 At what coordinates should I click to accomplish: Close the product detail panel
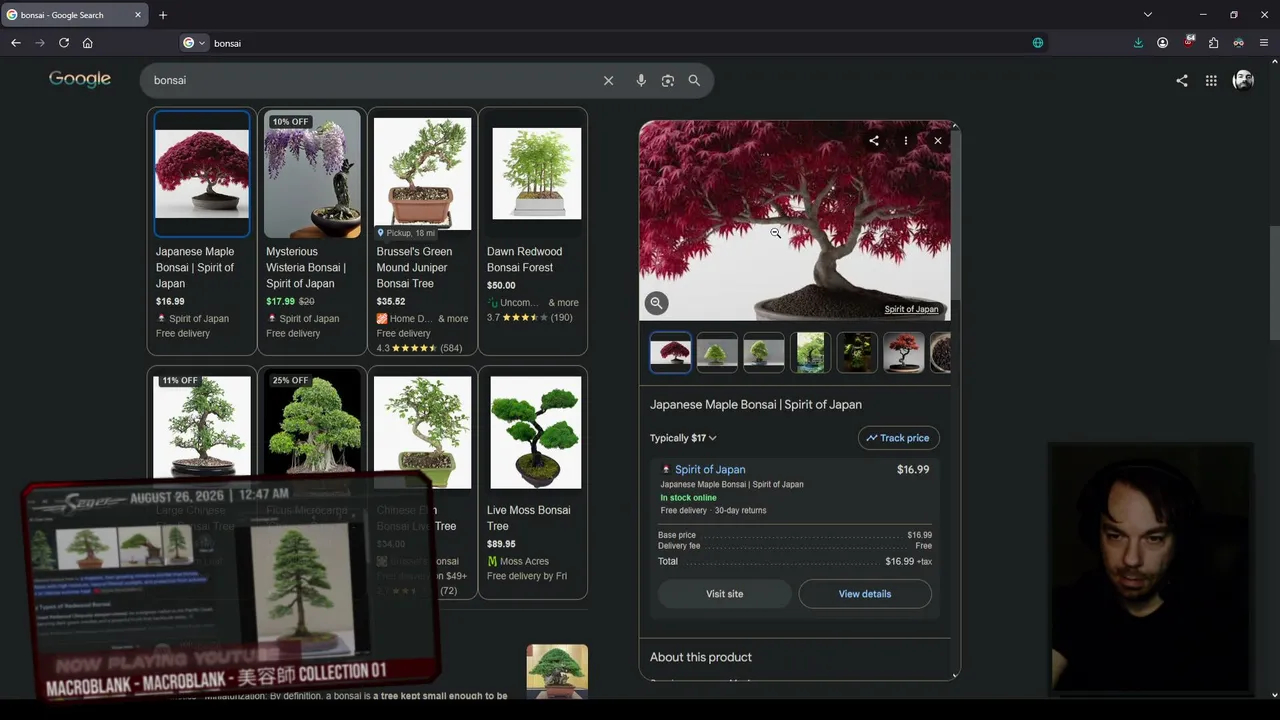(938, 141)
